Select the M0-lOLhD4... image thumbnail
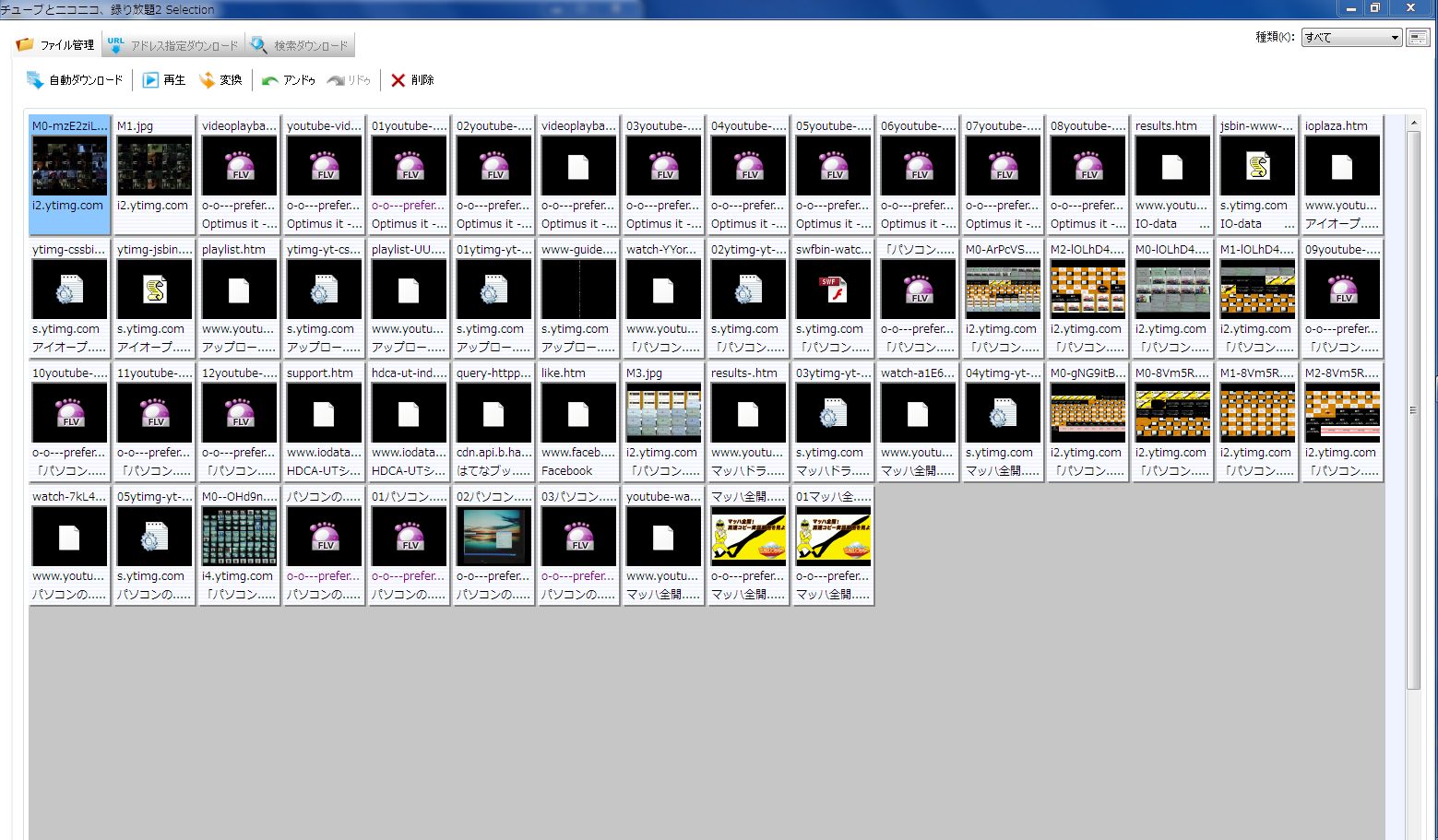Image resolution: width=1438 pixels, height=840 pixels. (x=1173, y=290)
